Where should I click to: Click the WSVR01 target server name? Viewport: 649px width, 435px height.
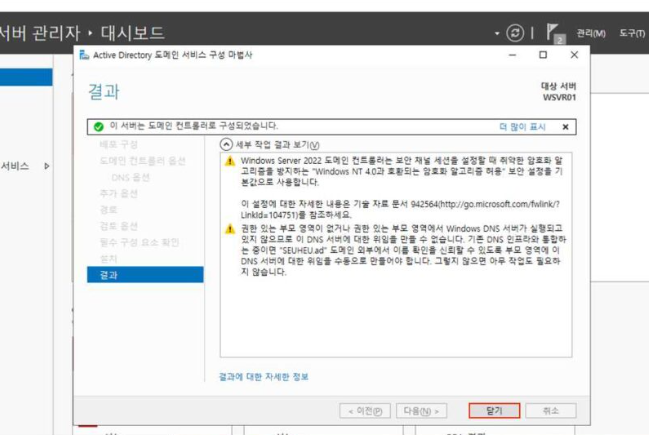click(x=559, y=97)
